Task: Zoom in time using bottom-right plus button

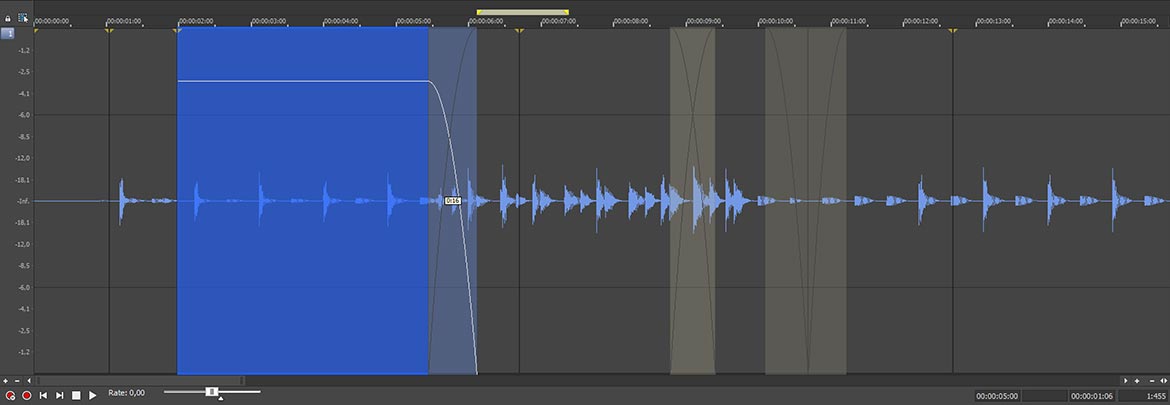Action: (x=1137, y=381)
